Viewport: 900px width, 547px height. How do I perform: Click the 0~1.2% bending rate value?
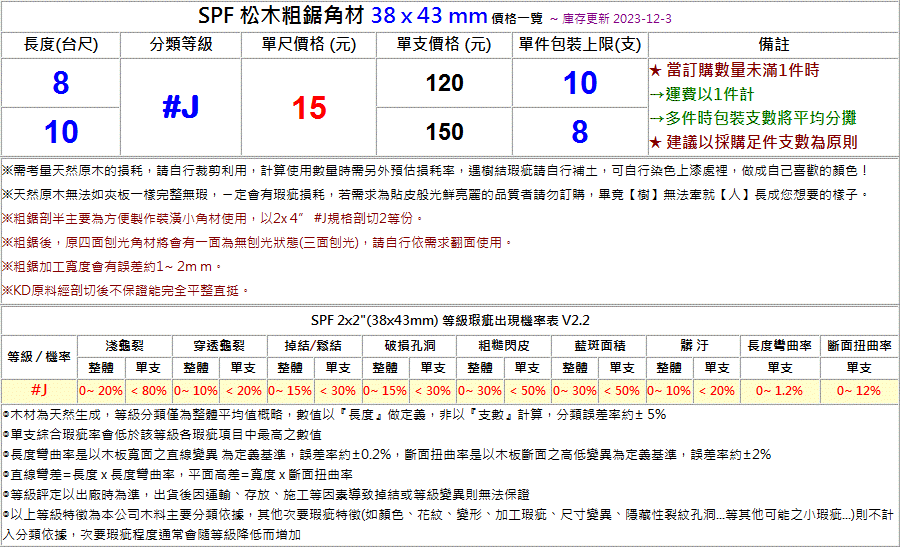click(779, 391)
